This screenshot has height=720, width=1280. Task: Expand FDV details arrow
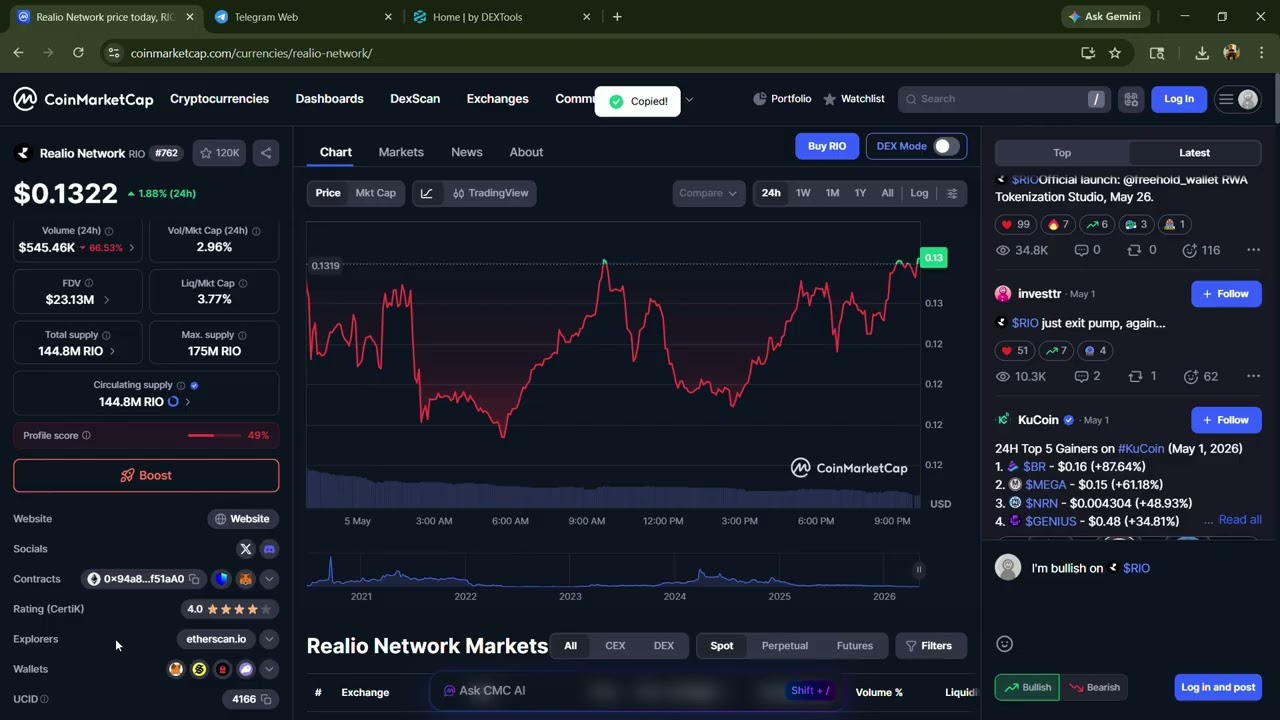[x=106, y=299]
